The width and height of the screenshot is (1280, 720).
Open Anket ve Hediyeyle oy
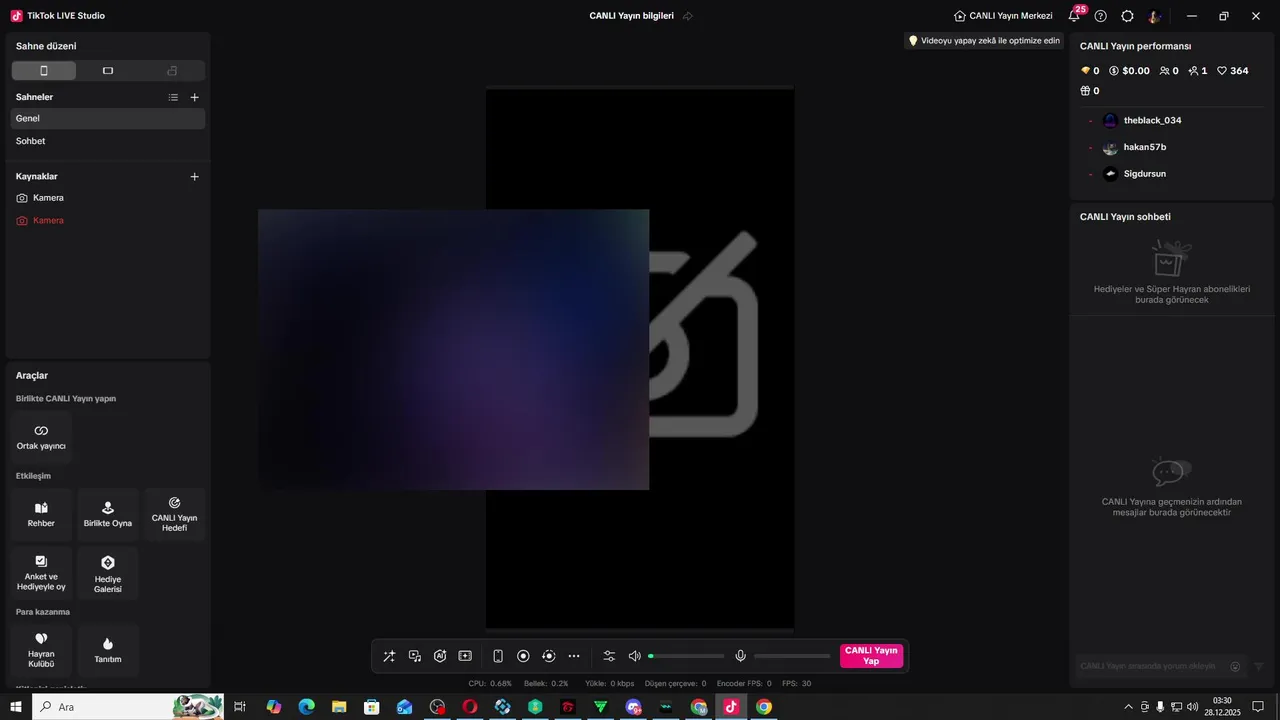(x=41, y=572)
